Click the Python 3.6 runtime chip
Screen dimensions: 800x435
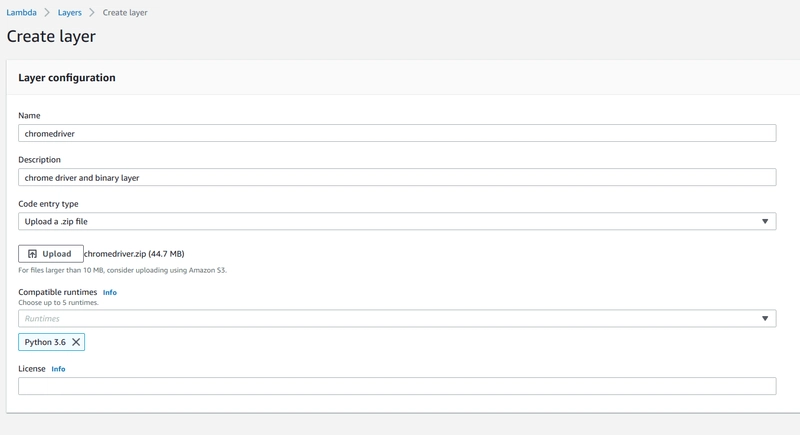[45, 342]
